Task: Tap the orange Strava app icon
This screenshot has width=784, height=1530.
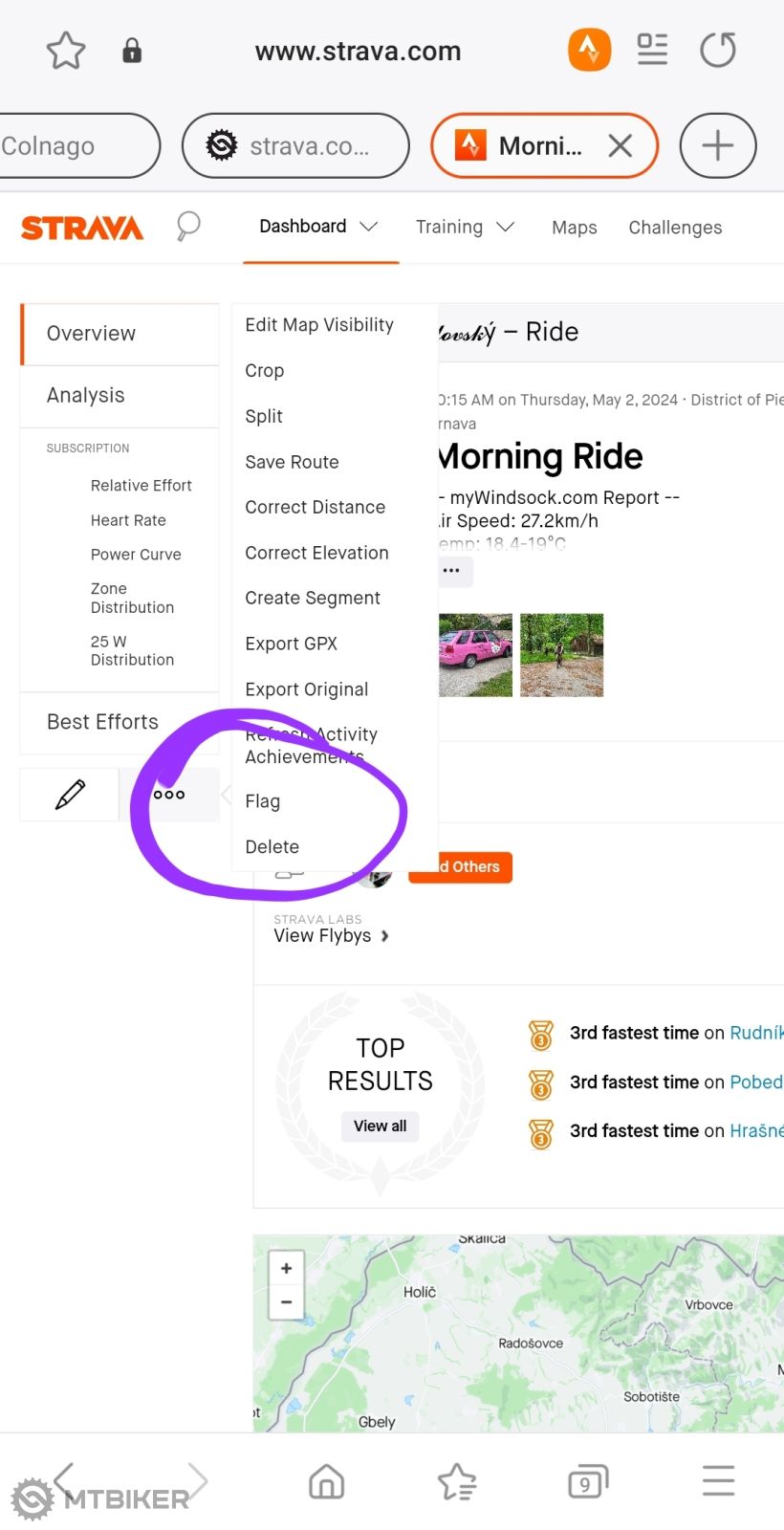Action: pos(589,50)
